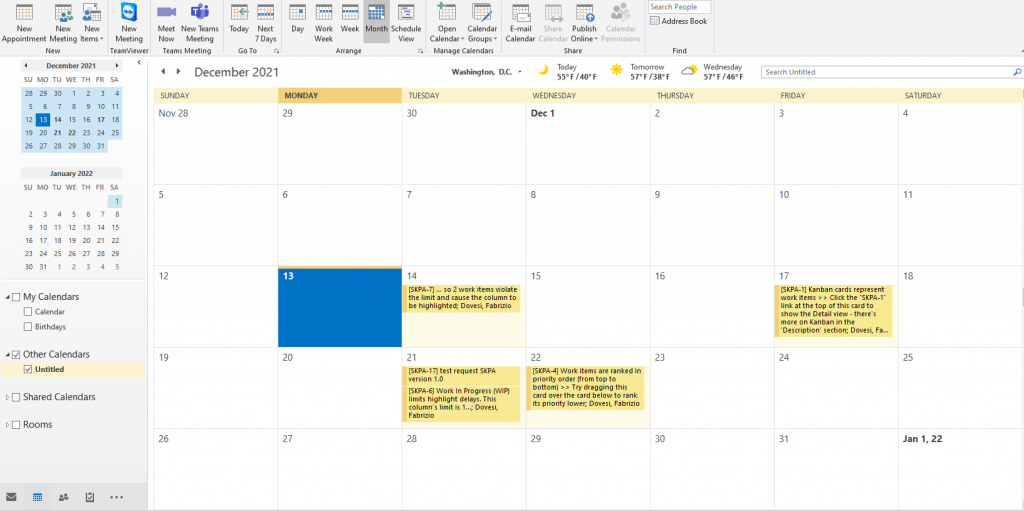
Task: Uncheck the Other Calendars group checkbox
Action: [16, 354]
